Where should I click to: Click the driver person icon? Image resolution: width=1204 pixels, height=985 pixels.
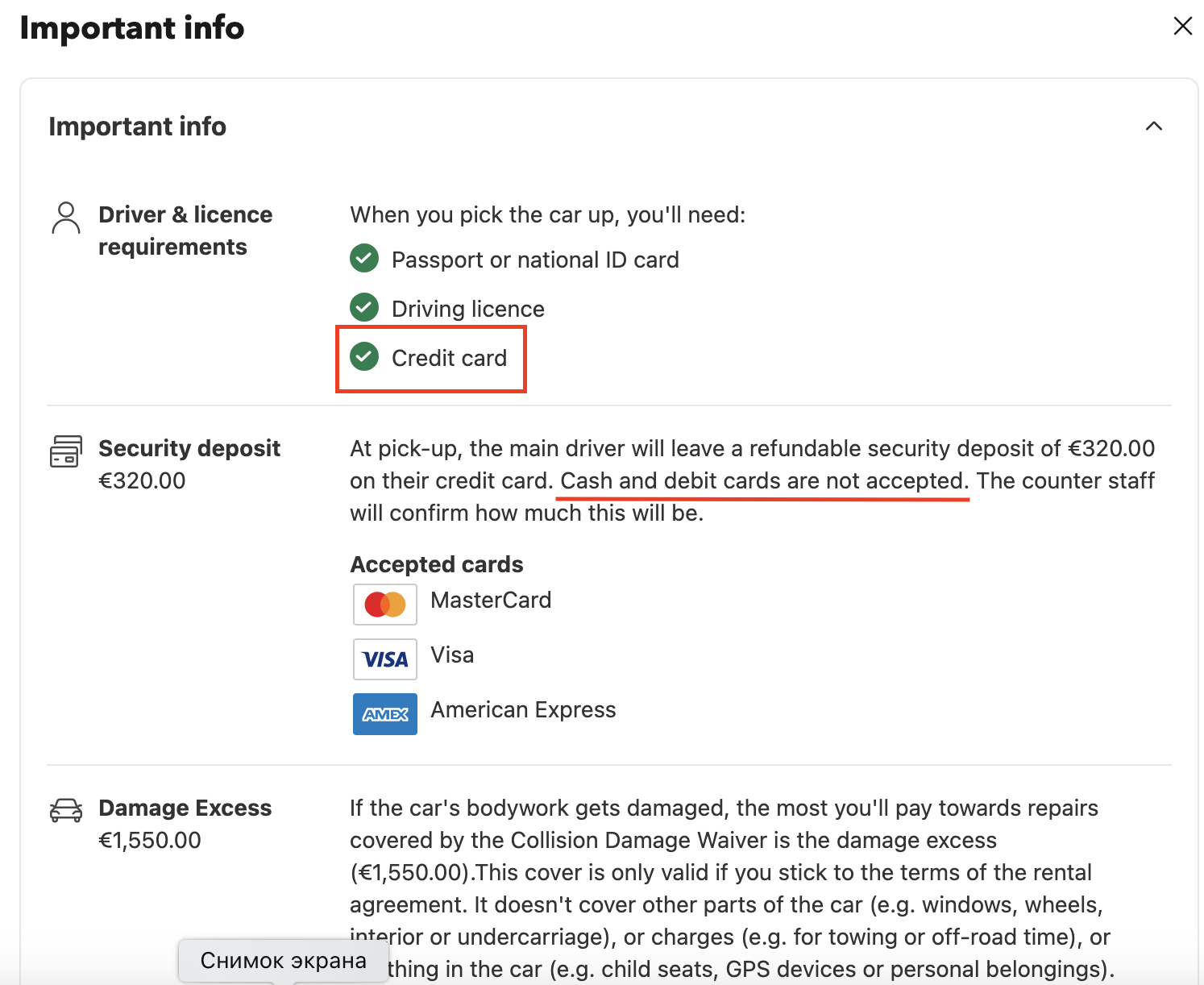tap(66, 218)
